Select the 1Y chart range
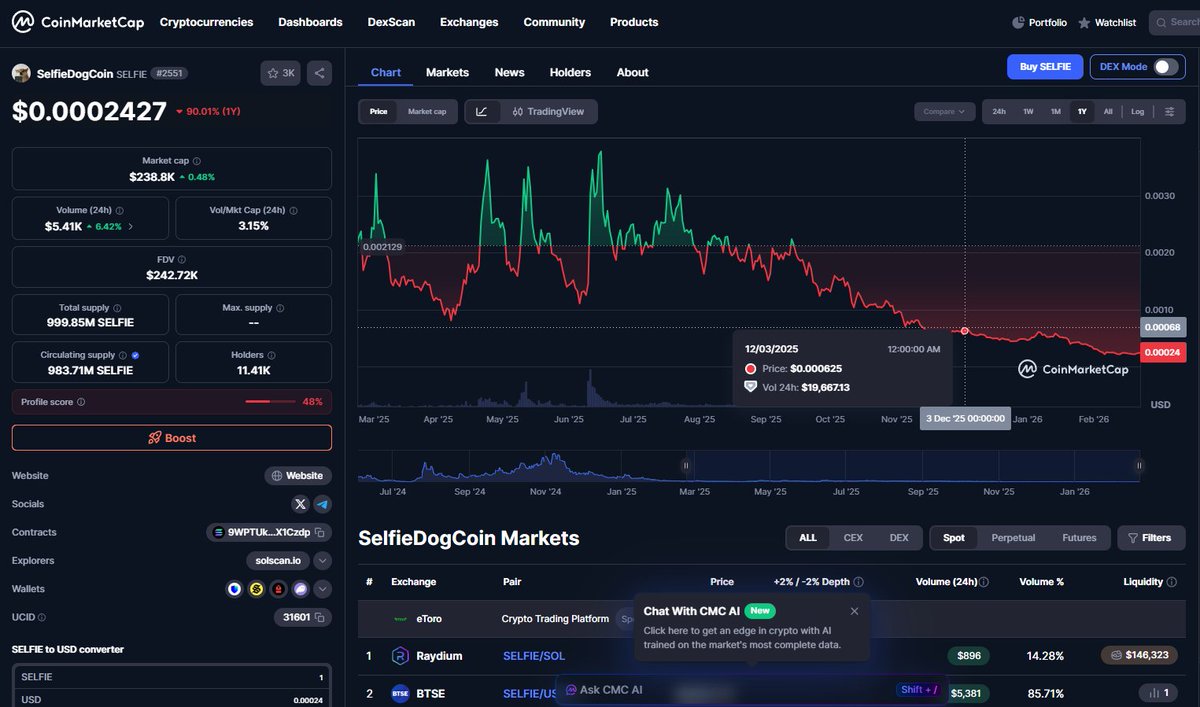This screenshot has height=707, width=1200. [x=1082, y=112]
